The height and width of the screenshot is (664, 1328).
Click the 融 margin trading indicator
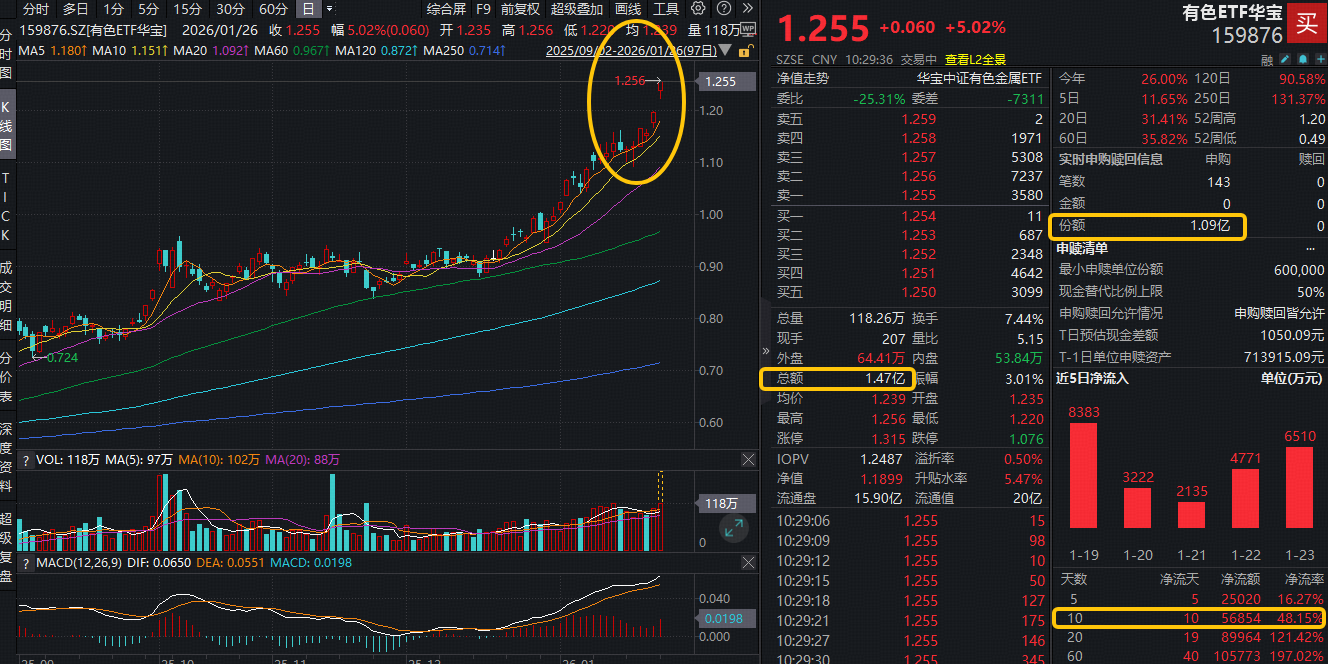[1266, 59]
